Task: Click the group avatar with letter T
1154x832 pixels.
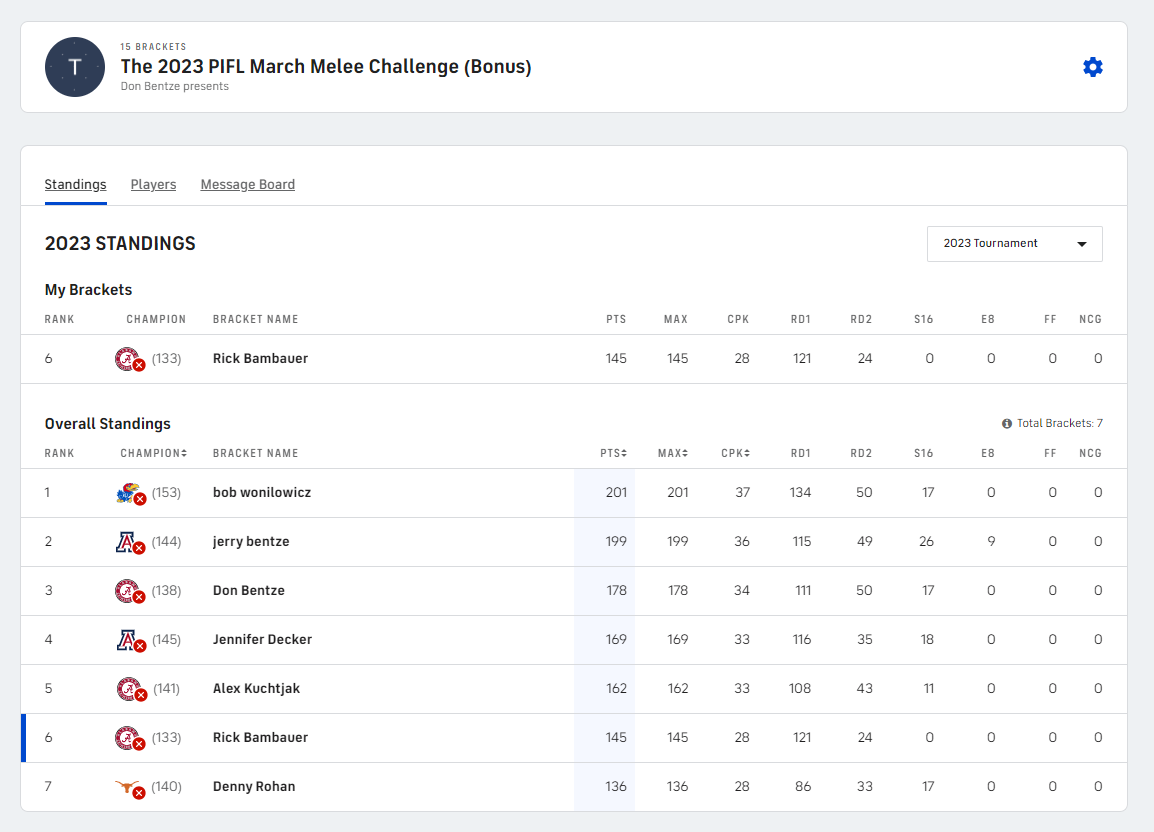Action: [x=75, y=67]
